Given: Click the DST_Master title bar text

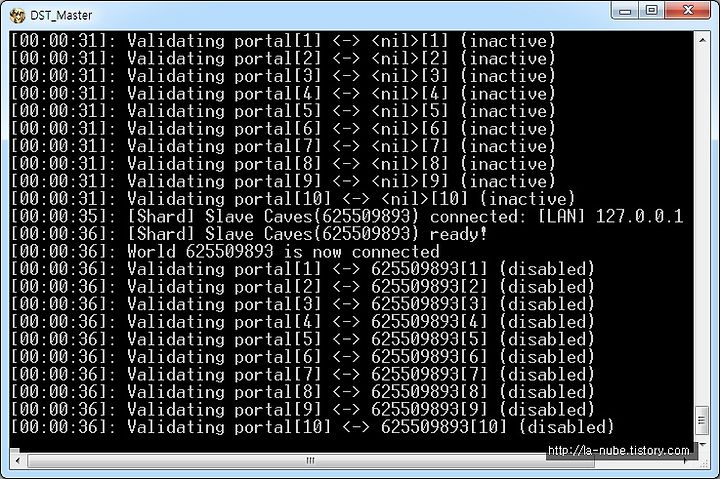Looking at the screenshot, I should (x=61, y=15).
